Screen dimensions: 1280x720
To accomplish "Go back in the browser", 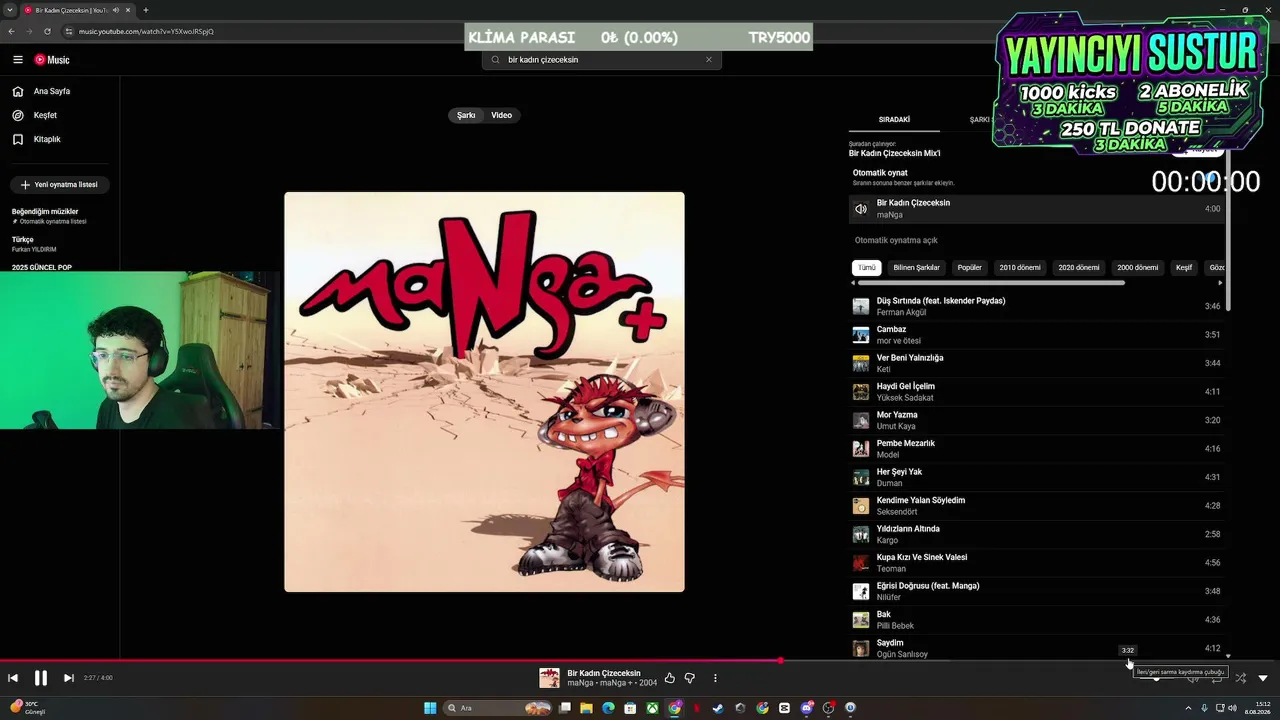I will coord(11,31).
